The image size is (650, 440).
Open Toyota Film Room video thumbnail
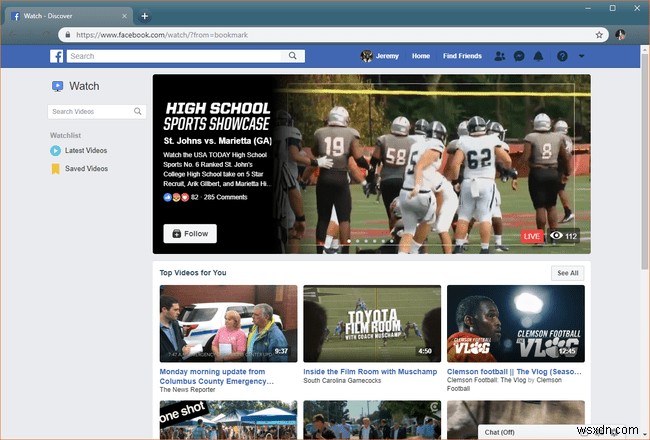[x=372, y=323]
